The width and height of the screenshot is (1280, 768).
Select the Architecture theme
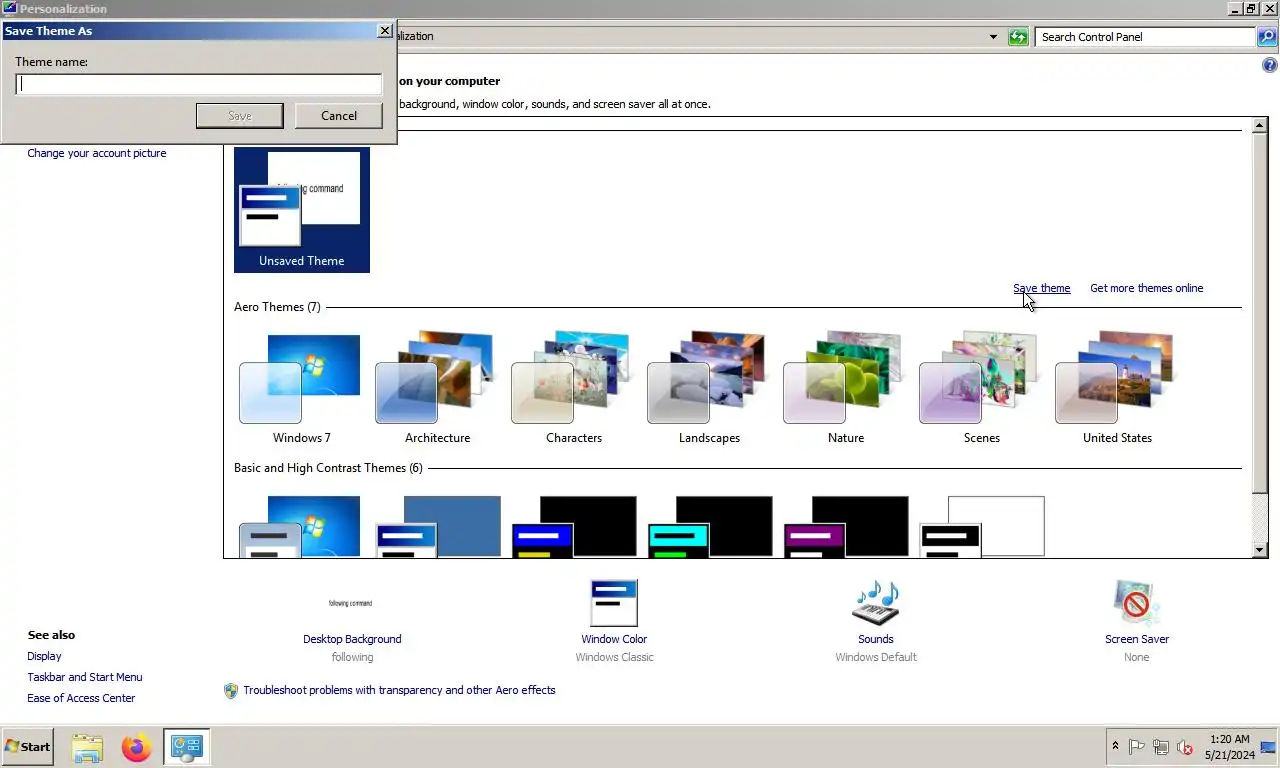click(x=437, y=388)
